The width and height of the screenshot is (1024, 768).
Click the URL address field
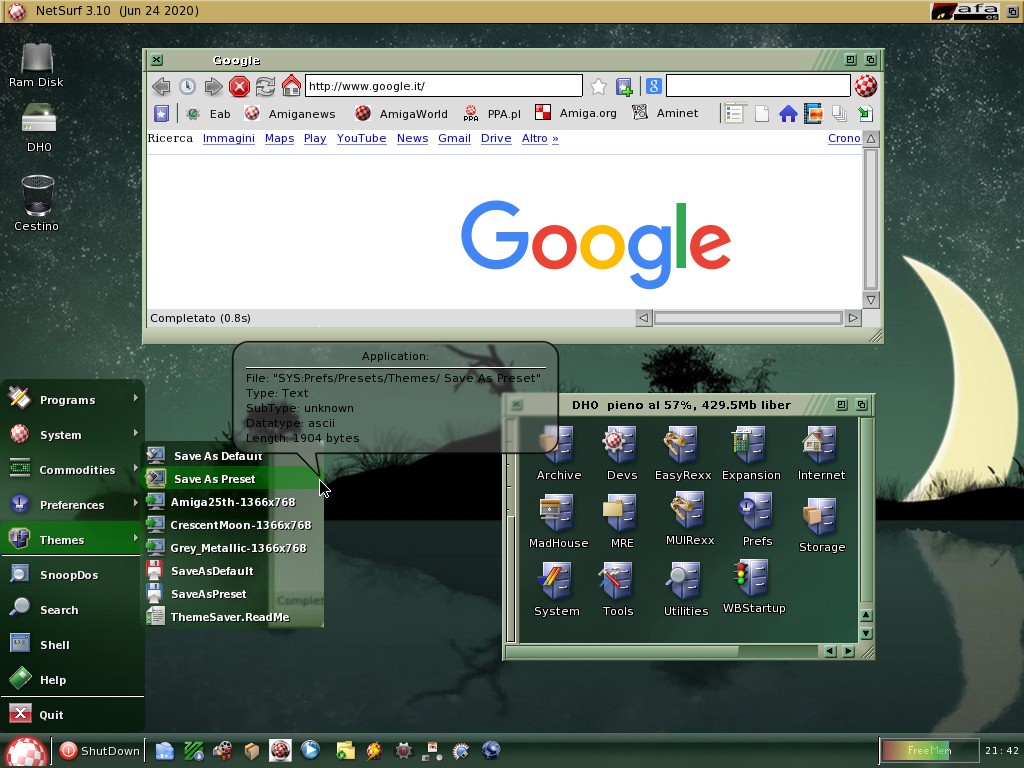point(442,86)
